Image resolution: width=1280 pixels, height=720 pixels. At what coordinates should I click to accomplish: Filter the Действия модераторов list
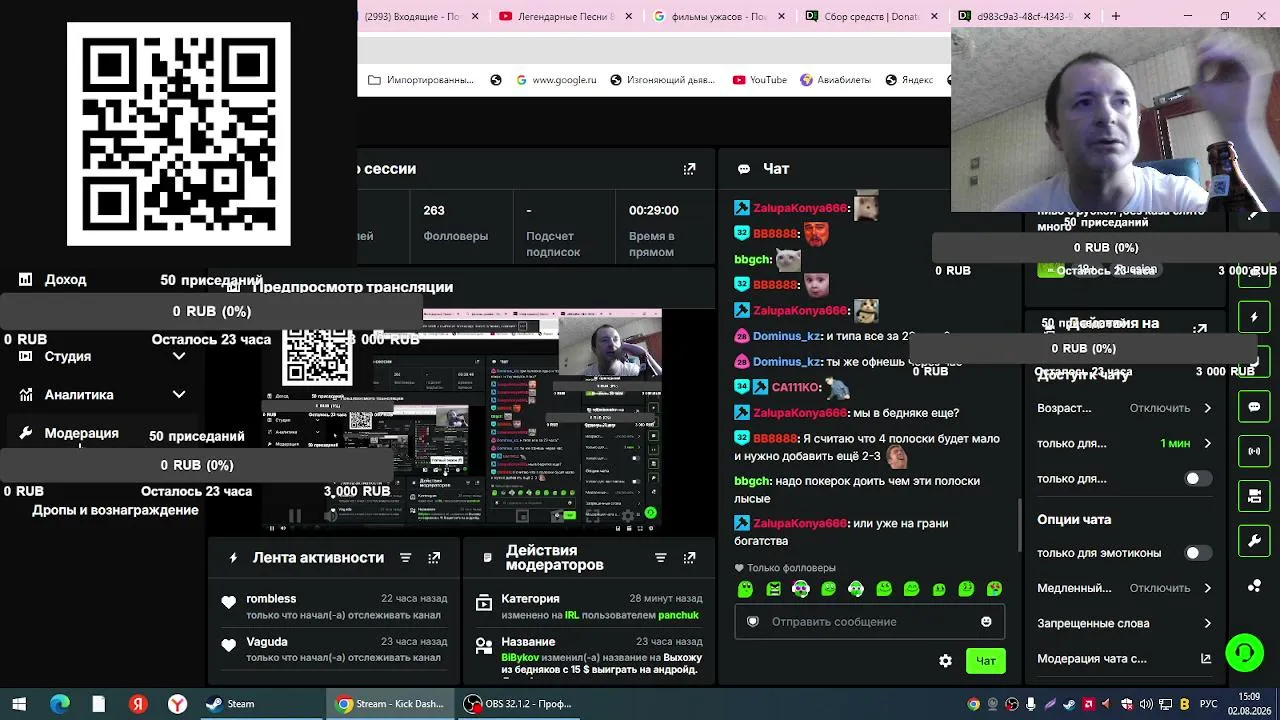[x=660, y=557]
